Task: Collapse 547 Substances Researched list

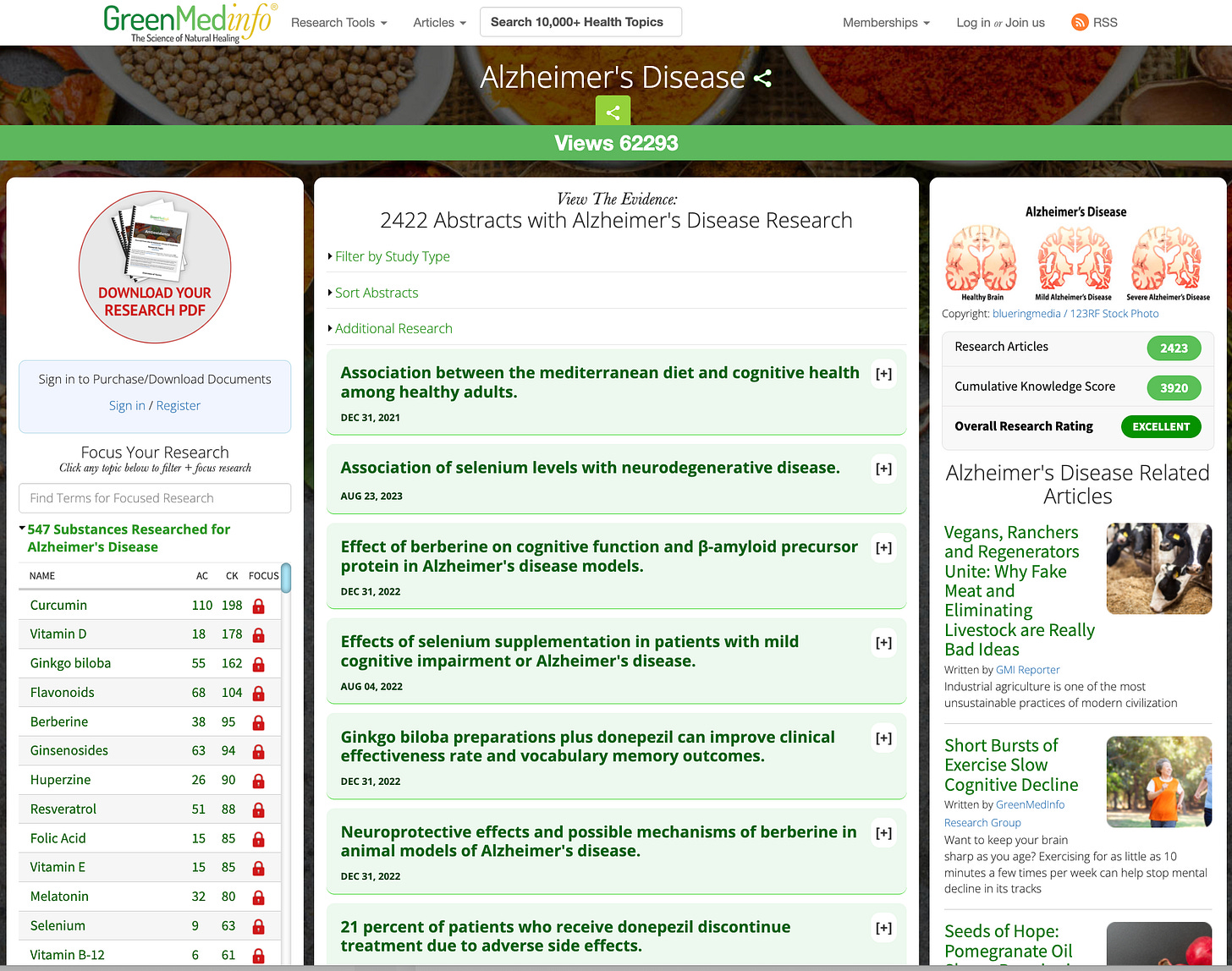Action: (128, 538)
